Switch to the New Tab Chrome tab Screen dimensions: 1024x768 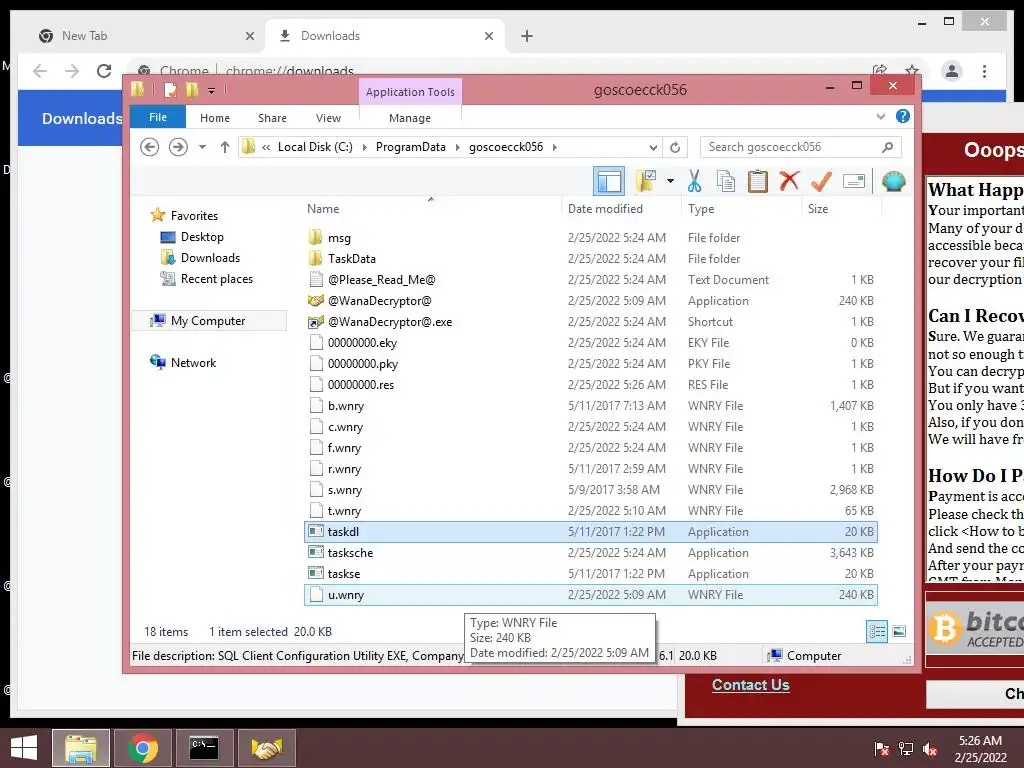146,36
